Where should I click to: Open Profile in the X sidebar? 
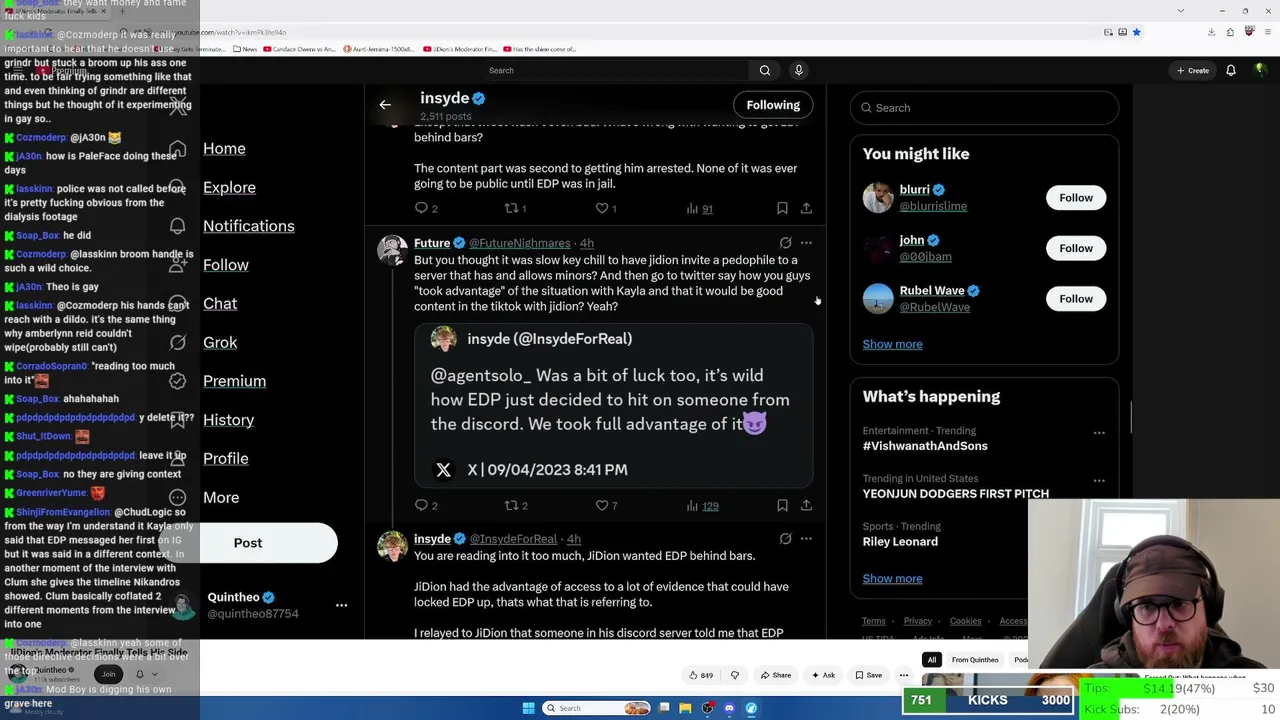pyautogui.click(x=225, y=458)
